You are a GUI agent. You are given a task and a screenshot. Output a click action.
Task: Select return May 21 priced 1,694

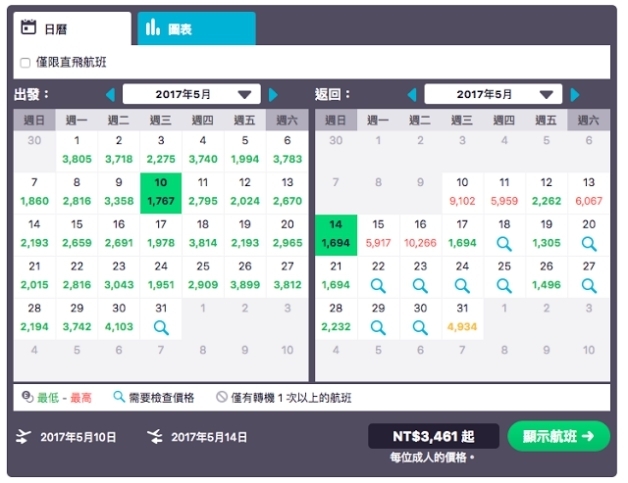click(336, 277)
